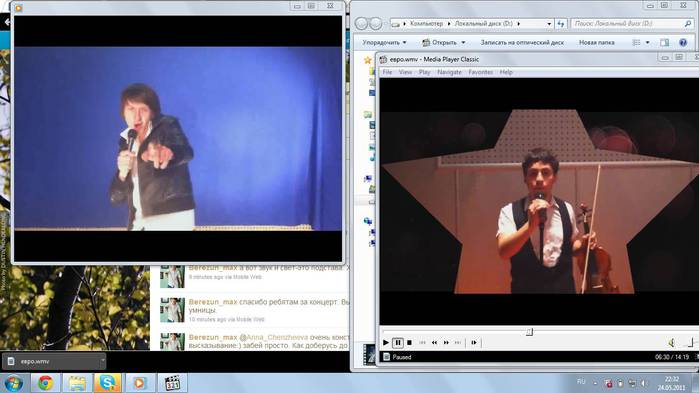Screen dimensions: 699x393
Task: Stop playback with the Stop button
Action: [x=409, y=343]
